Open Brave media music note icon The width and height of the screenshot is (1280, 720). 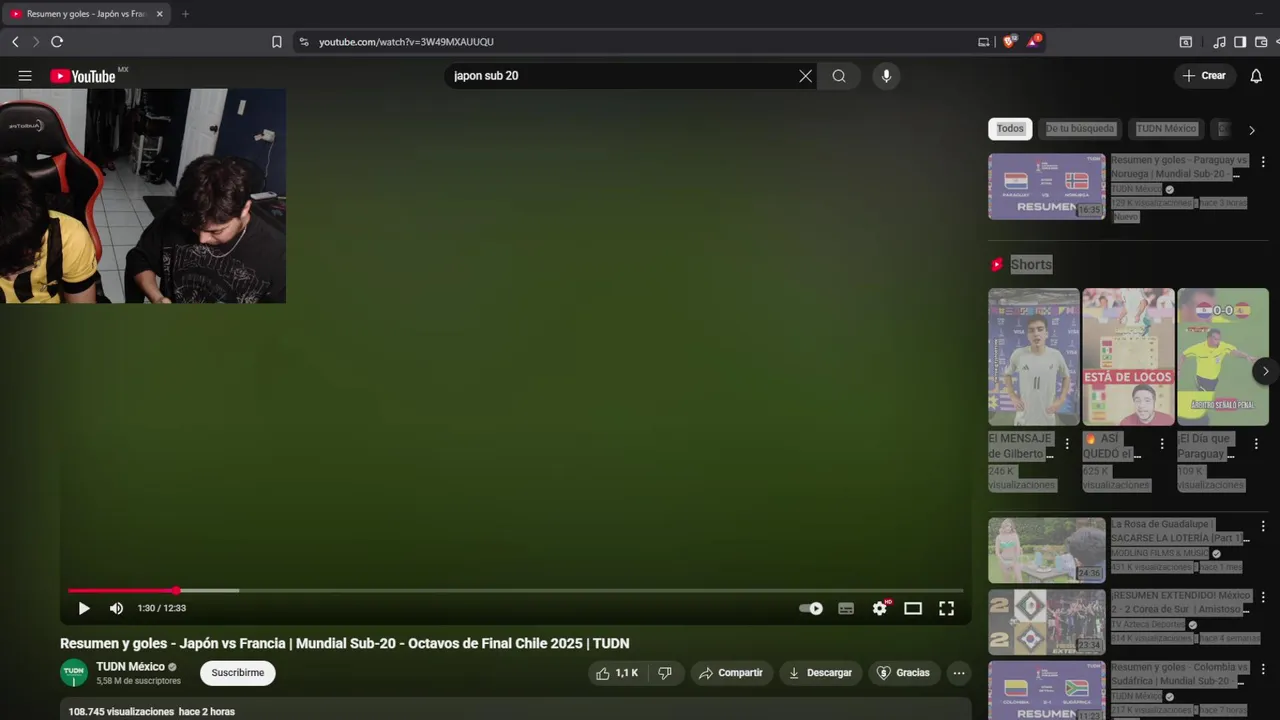pos(1219,42)
